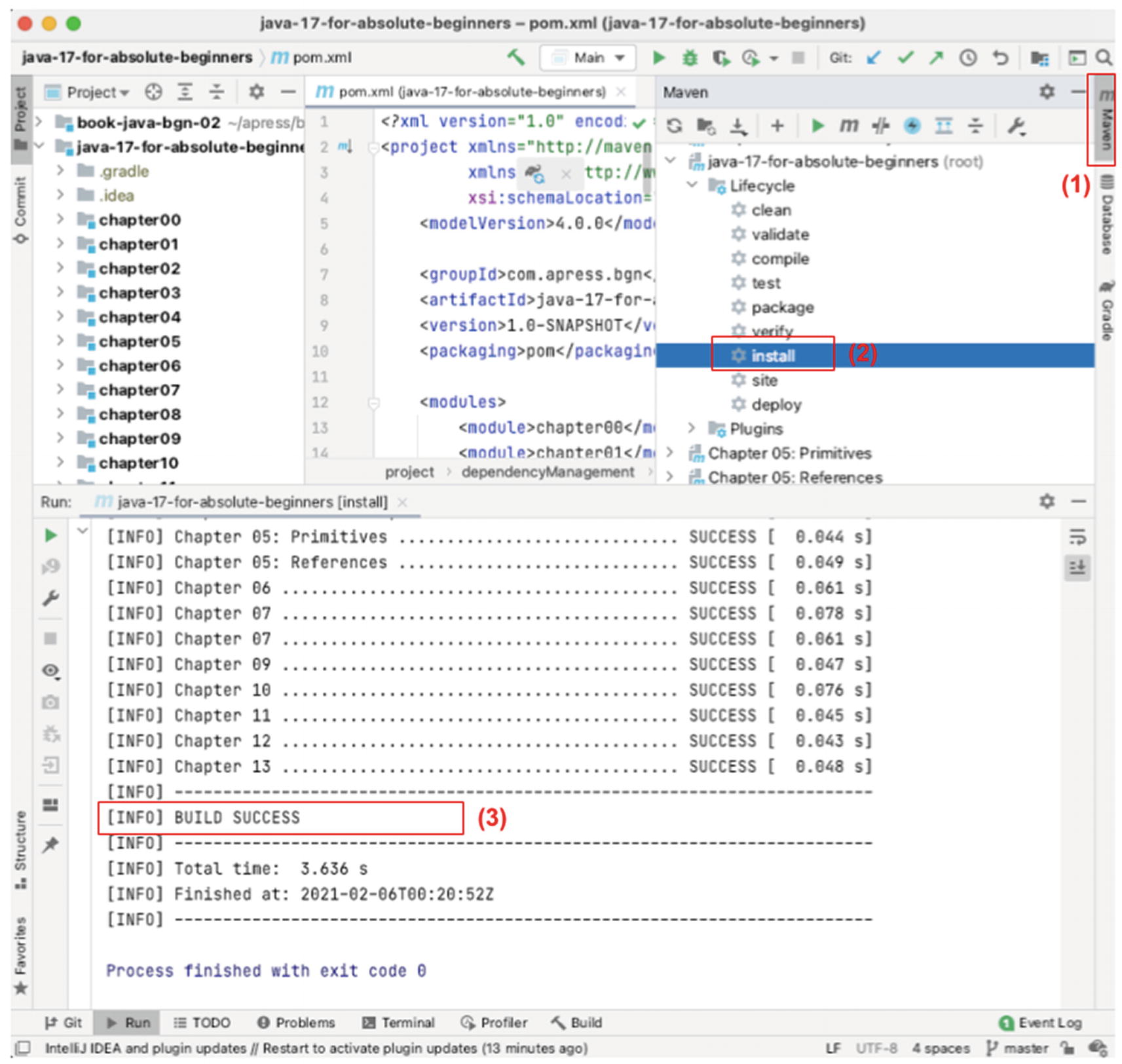Reload all Maven projects icon
Viewport: 1122px width, 1064px height.
pos(674,125)
